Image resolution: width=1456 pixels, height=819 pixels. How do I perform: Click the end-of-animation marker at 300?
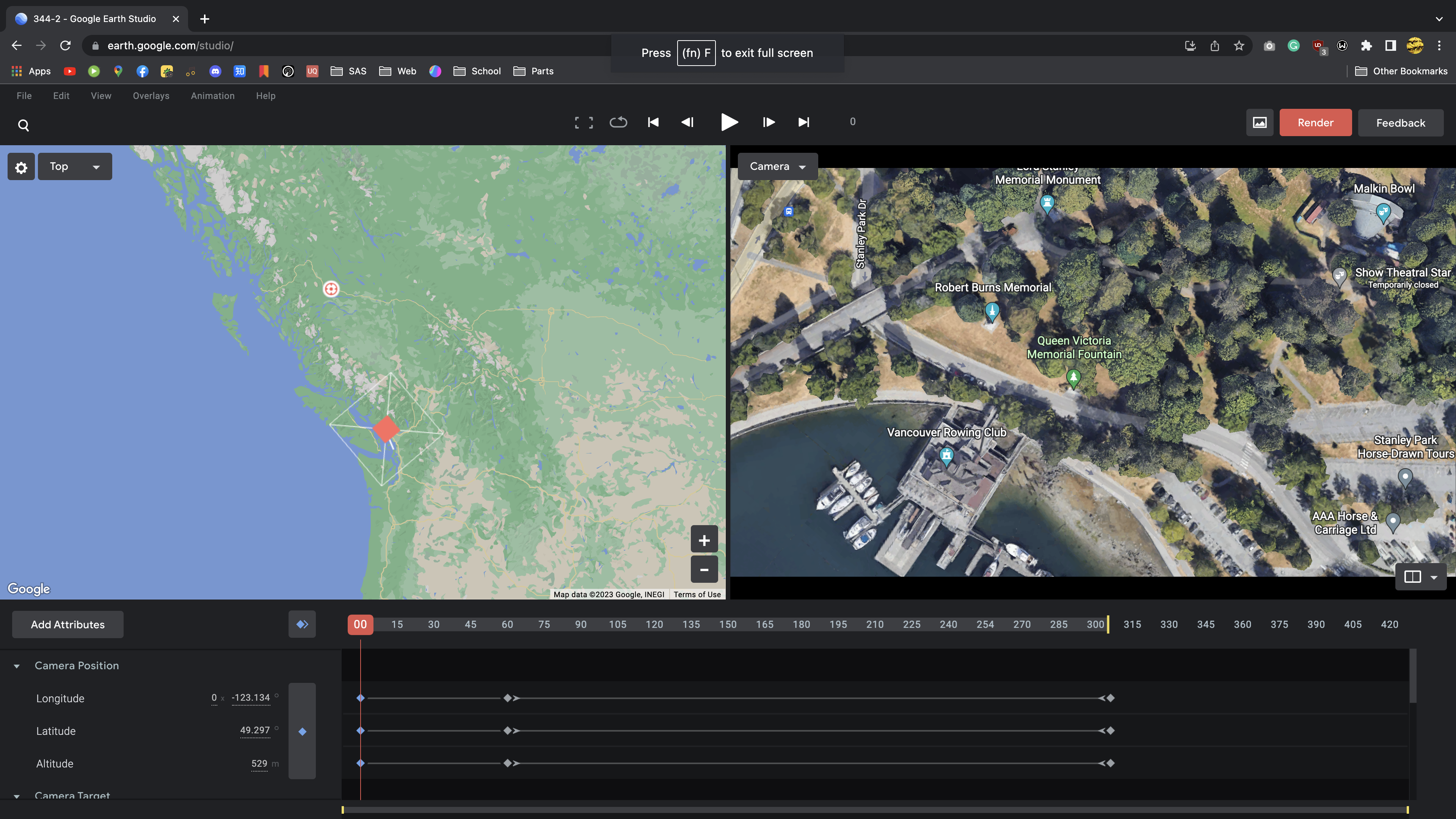(x=1108, y=624)
